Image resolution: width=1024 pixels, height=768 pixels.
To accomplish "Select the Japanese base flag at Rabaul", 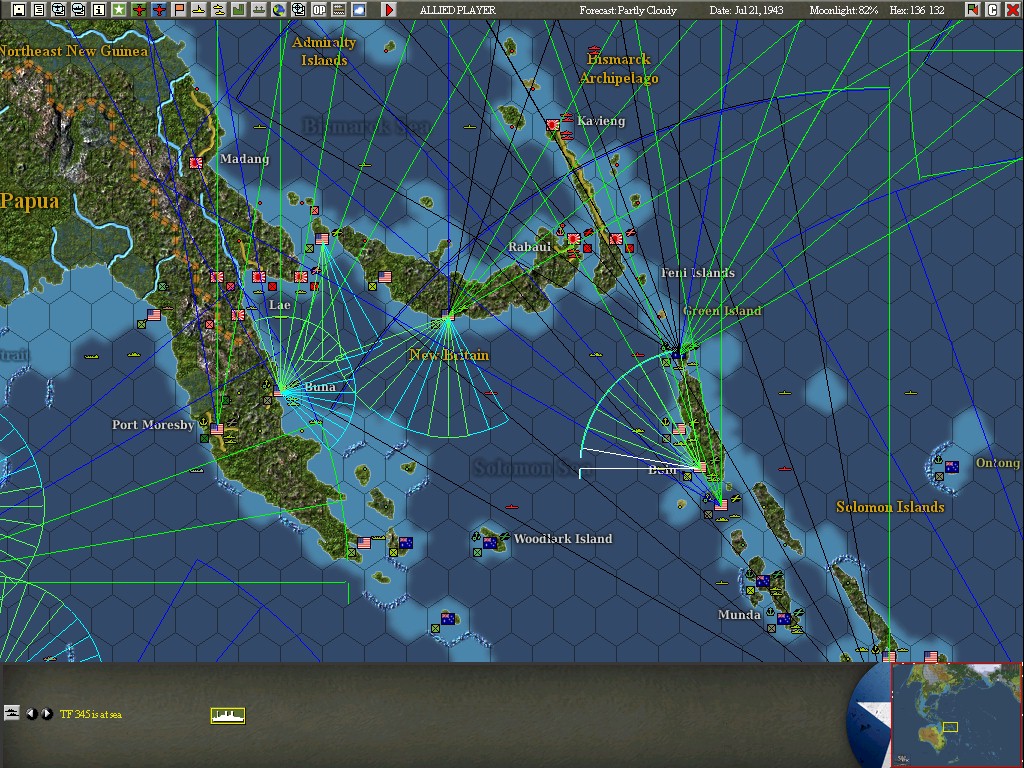I will click(573, 239).
